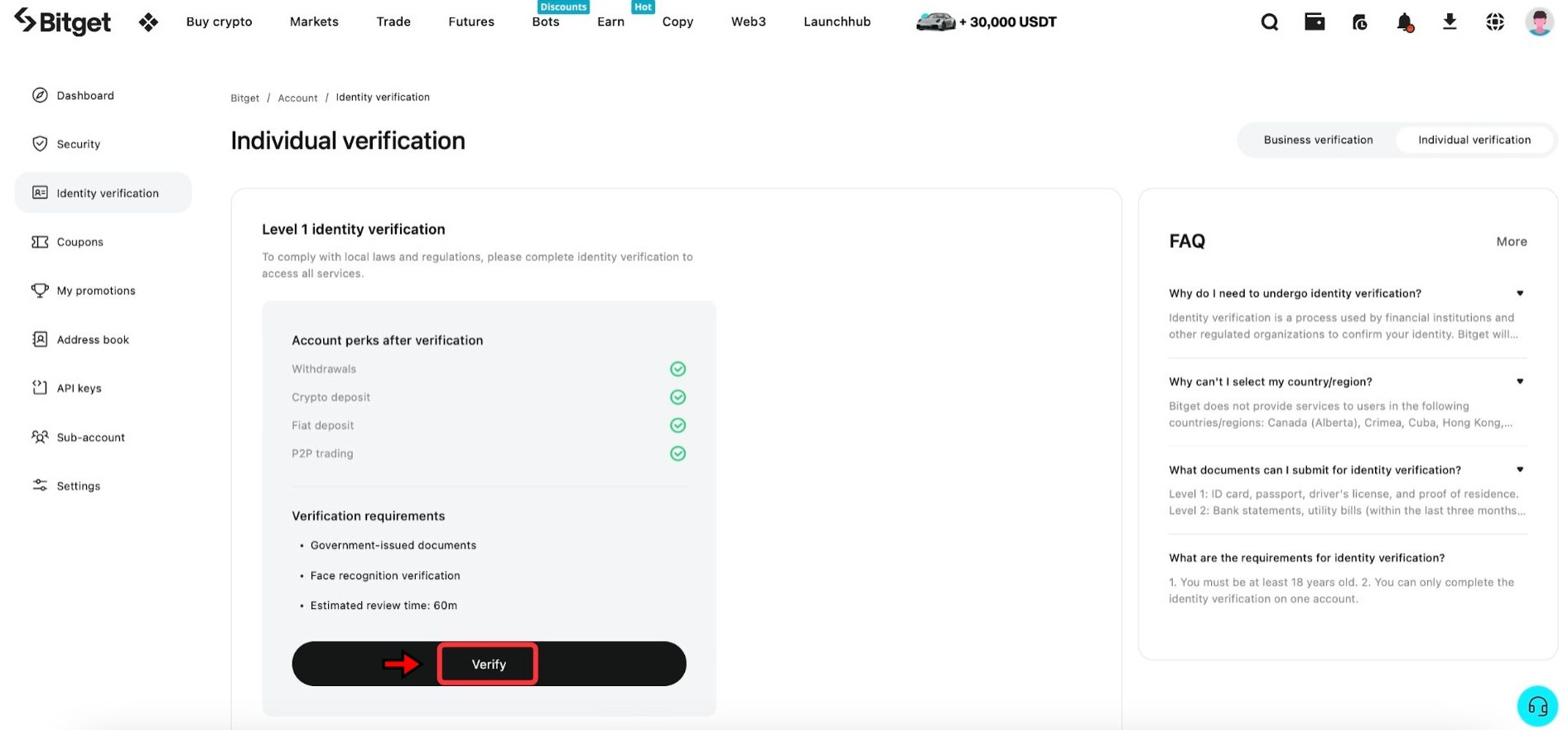Click 'Face recognition verification' requirement text
This screenshot has width=1568, height=730.
coord(385,576)
